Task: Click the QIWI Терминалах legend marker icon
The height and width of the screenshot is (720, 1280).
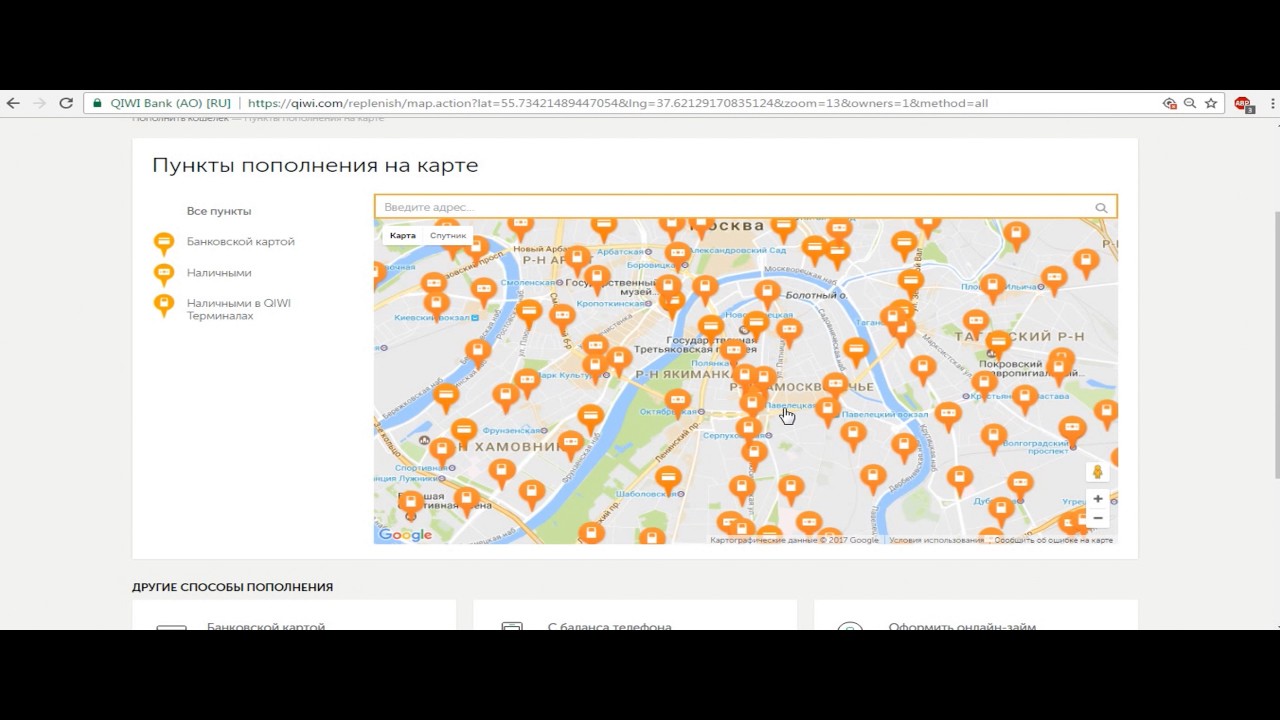Action: pos(163,305)
